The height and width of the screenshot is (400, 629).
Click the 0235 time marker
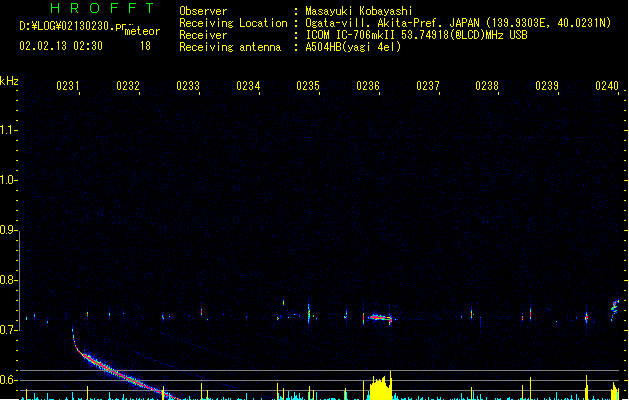click(308, 86)
